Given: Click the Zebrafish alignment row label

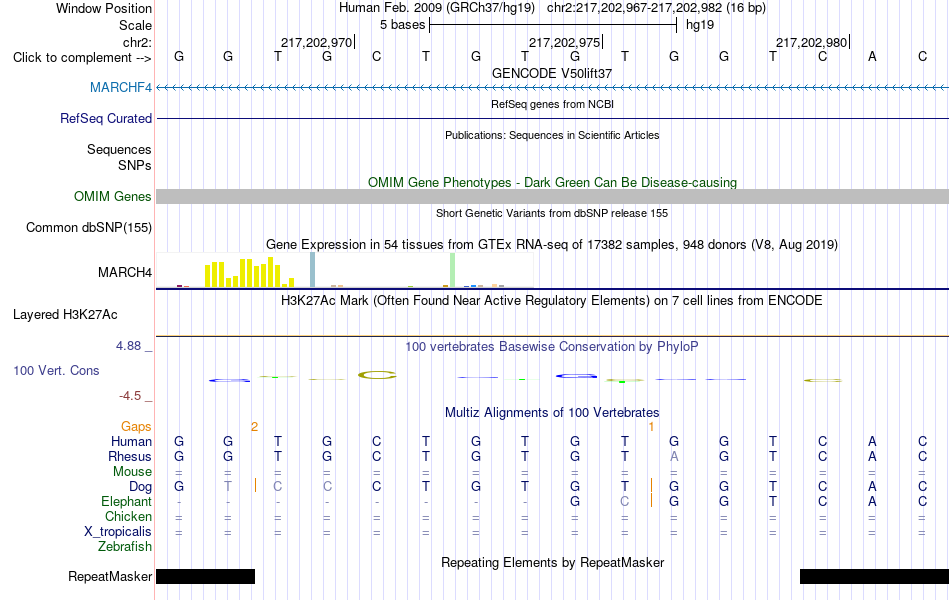Looking at the screenshot, I should (125, 546).
